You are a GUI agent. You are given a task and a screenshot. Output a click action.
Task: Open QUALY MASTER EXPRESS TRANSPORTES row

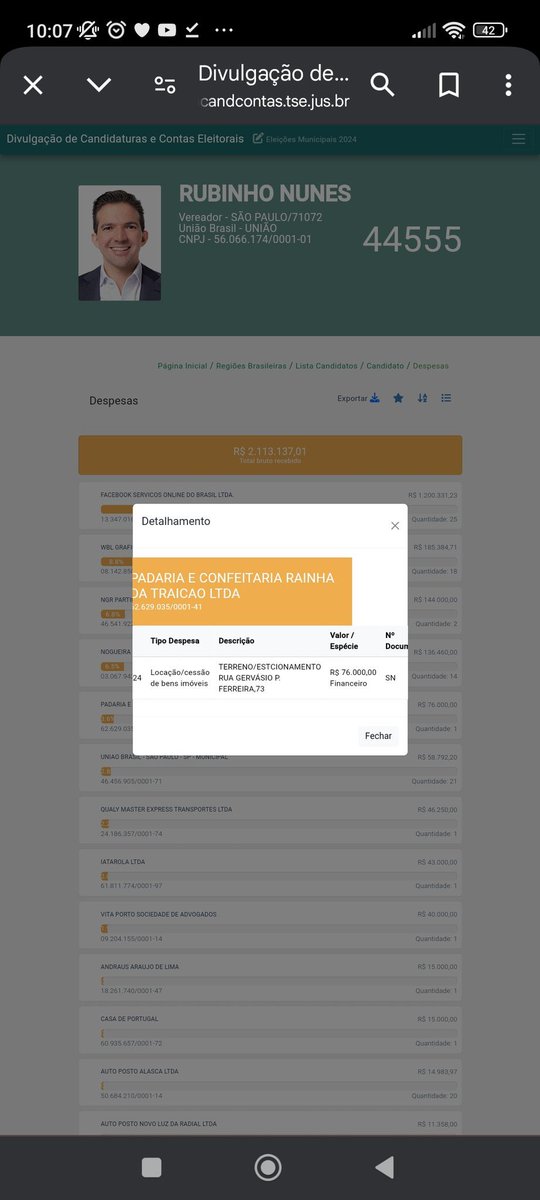click(270, 820)
